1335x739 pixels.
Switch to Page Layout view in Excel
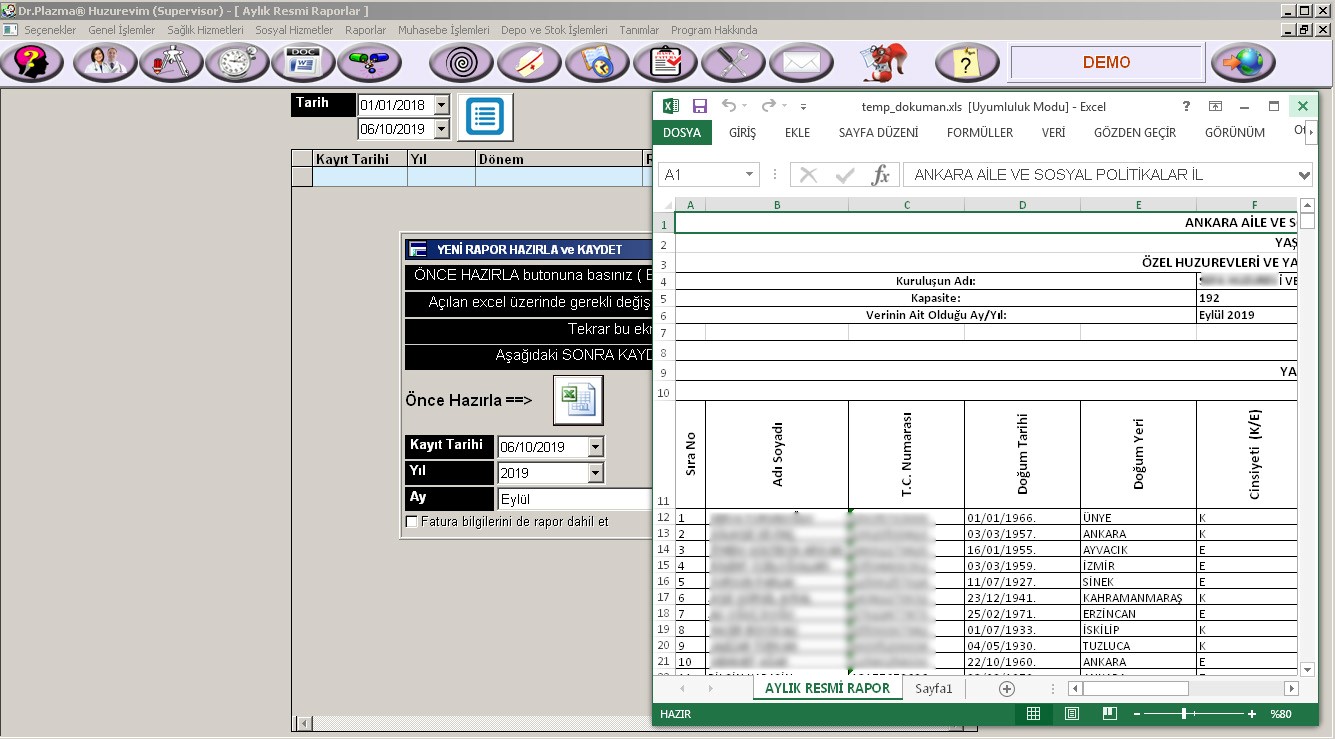click(1071, 714)
